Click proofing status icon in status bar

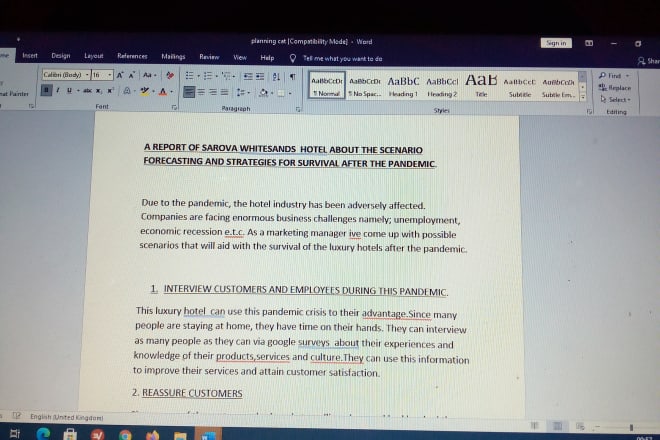[x=16, y=416]
